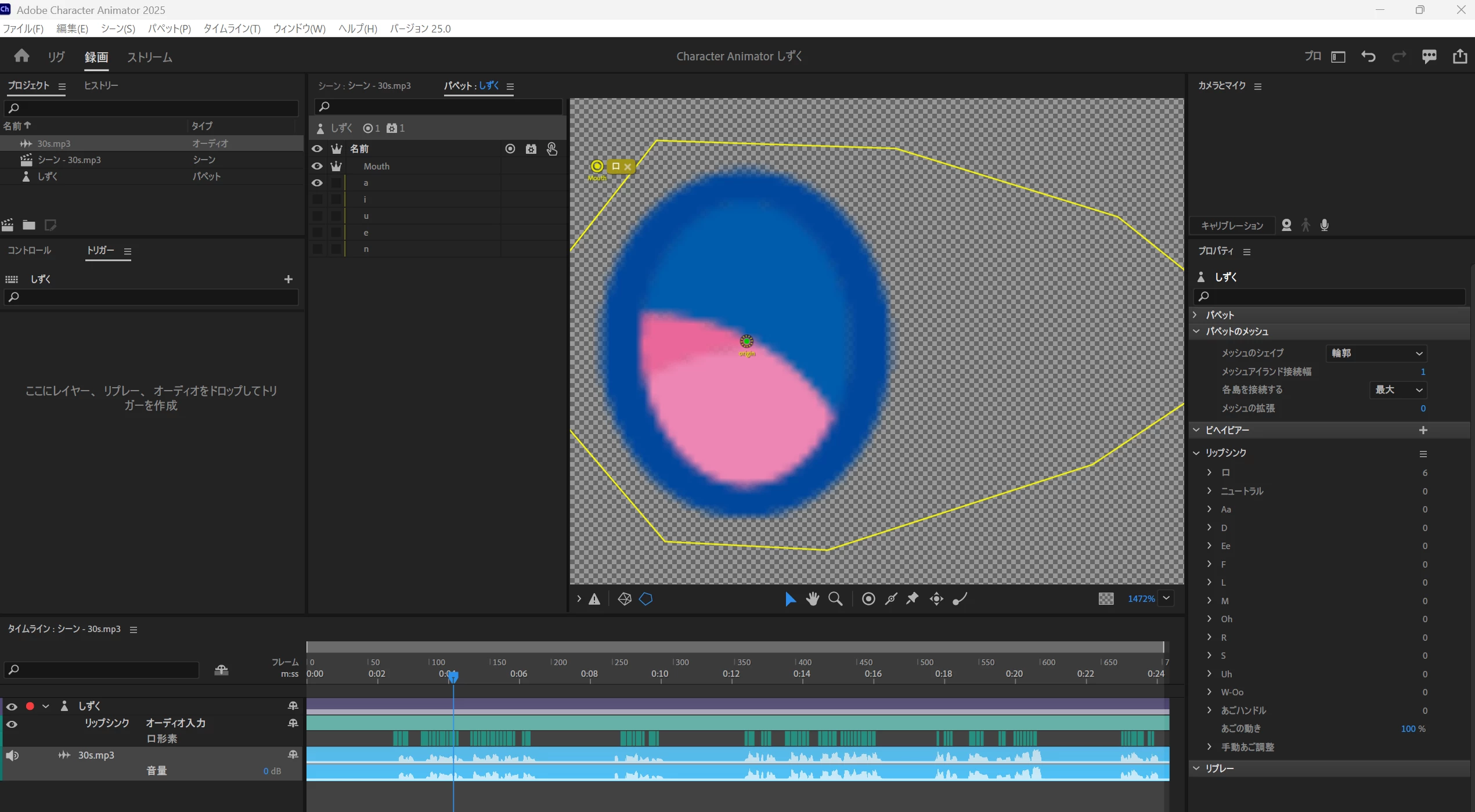Viewport: 1475px width, 812px height.
Task: Select the Dragger tool icon
Action: click(x=936, y=599)
